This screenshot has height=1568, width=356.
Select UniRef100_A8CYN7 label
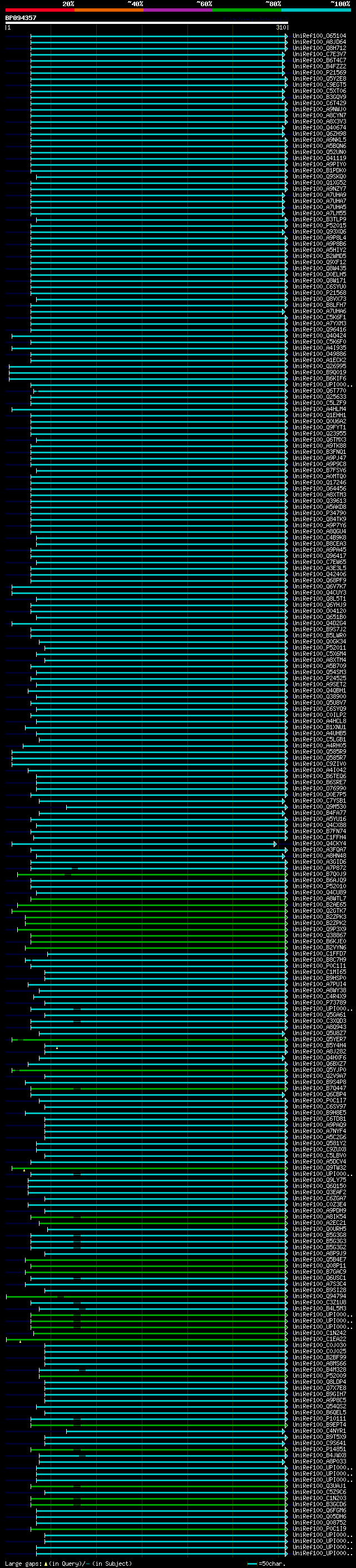(x=319, y=116)
